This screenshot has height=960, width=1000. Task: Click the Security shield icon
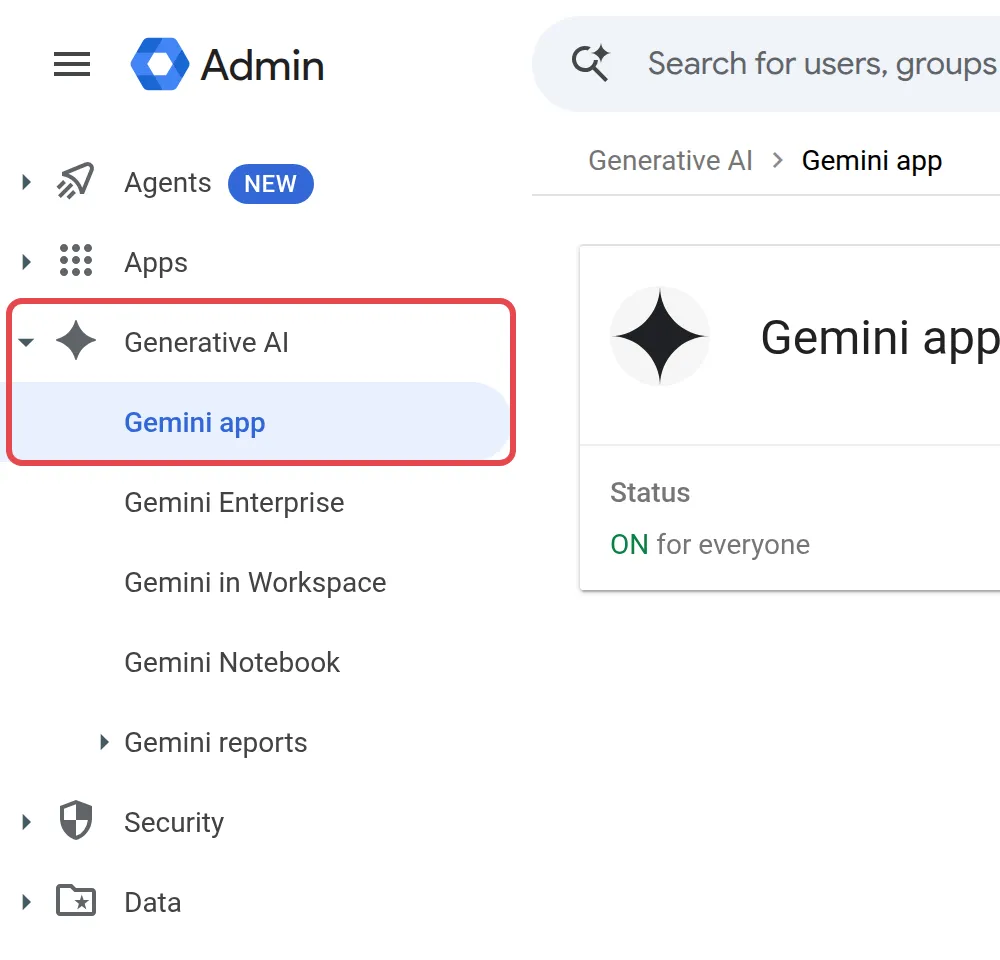click(x=76, y=820)
